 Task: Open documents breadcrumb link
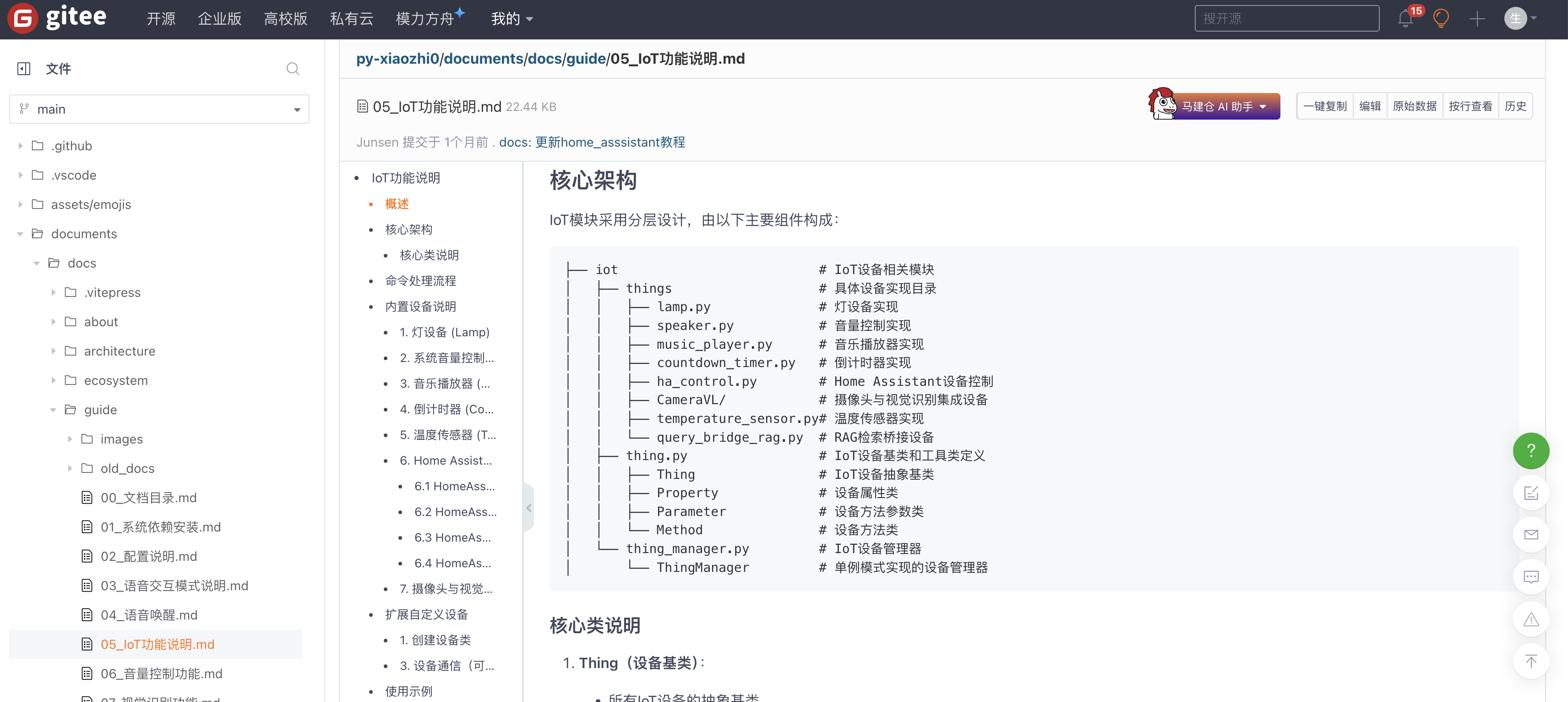483,59
